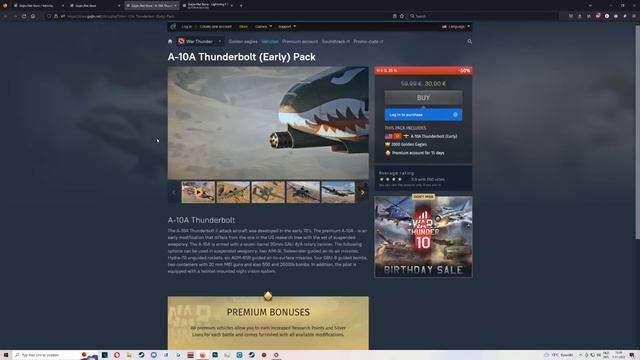Select the third gallery thumbnail
The image size is (640, 360).
pos(268,192)
